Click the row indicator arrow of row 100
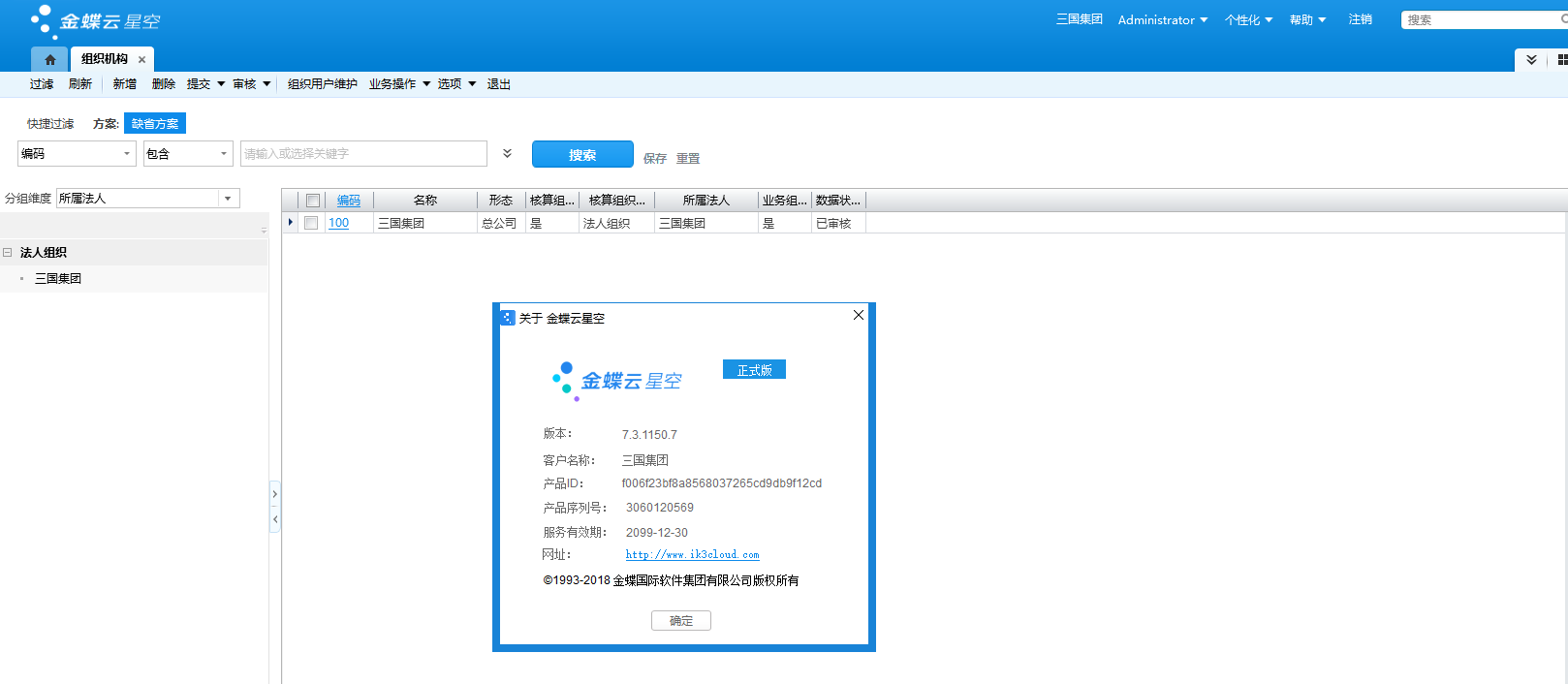This screenshot has height=684, width=1568. pos(291,223)
